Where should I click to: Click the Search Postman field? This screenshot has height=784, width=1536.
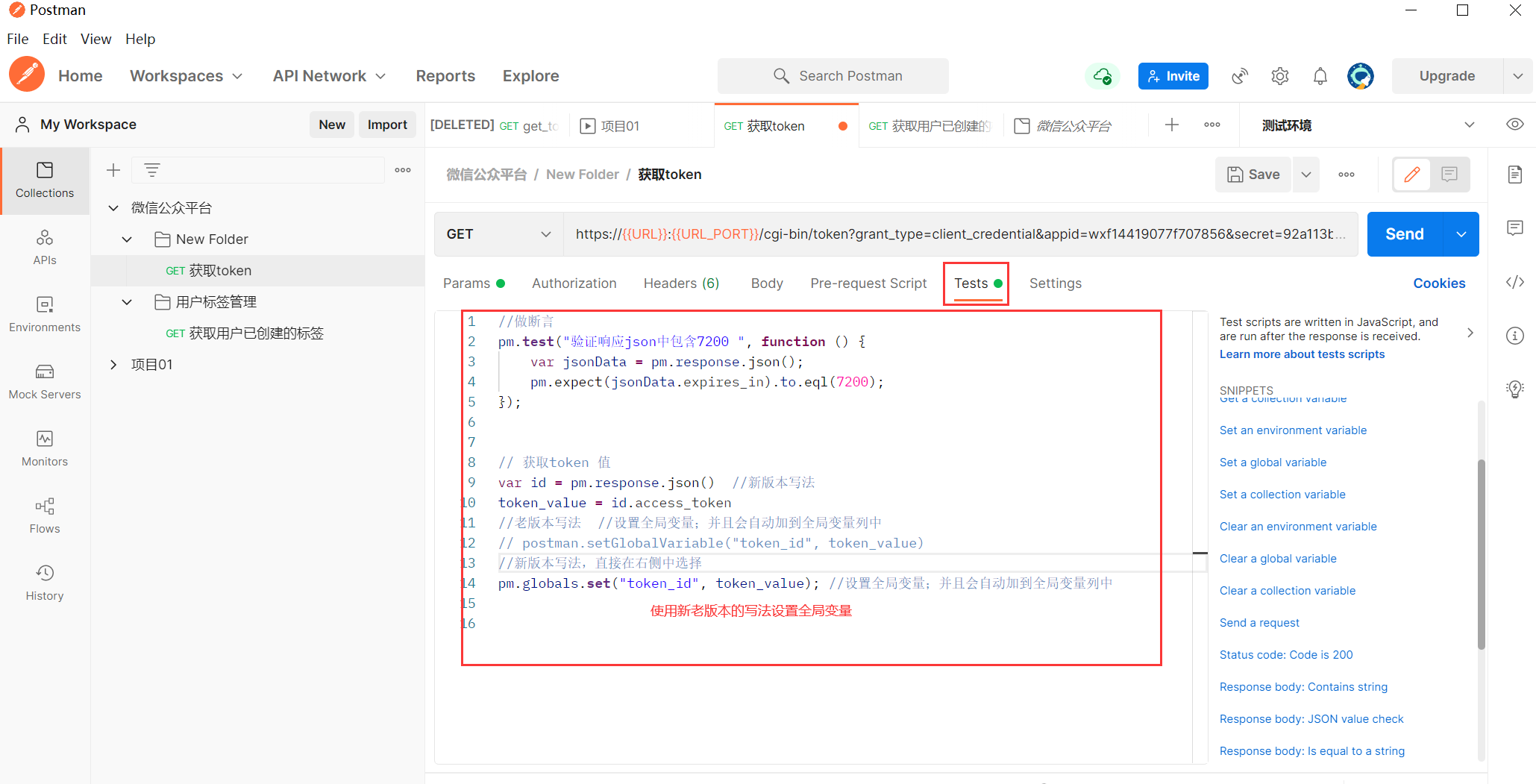[833, 76]
